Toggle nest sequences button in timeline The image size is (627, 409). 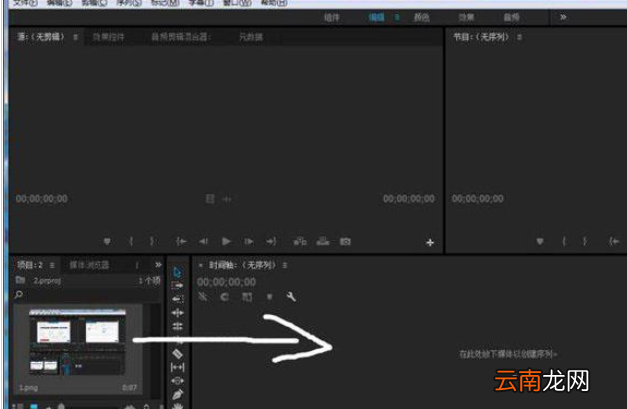[203, 297]
